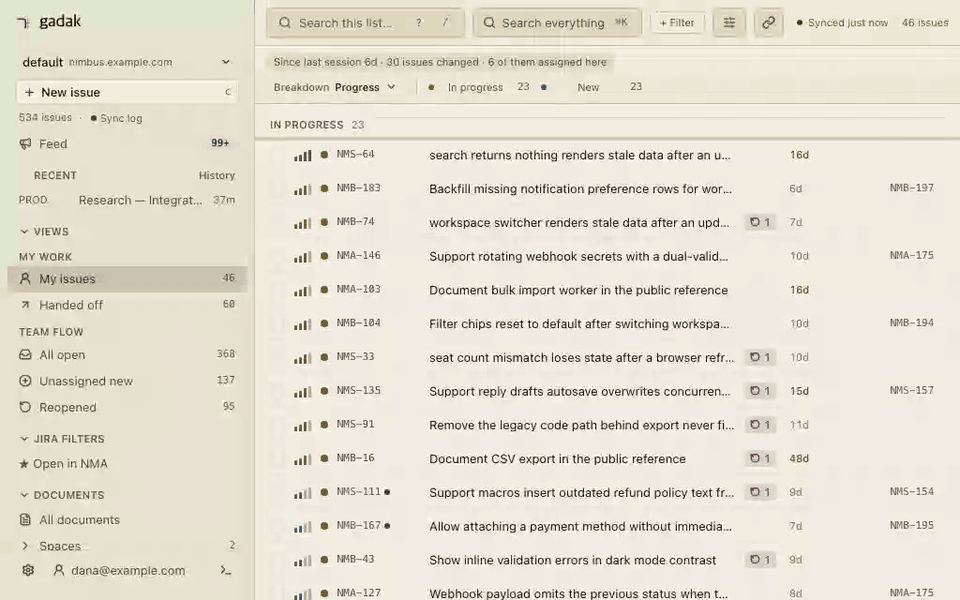Screen dimensions: 960x600
Task: Open the display options sliders icon
Action: click(729, 23)
